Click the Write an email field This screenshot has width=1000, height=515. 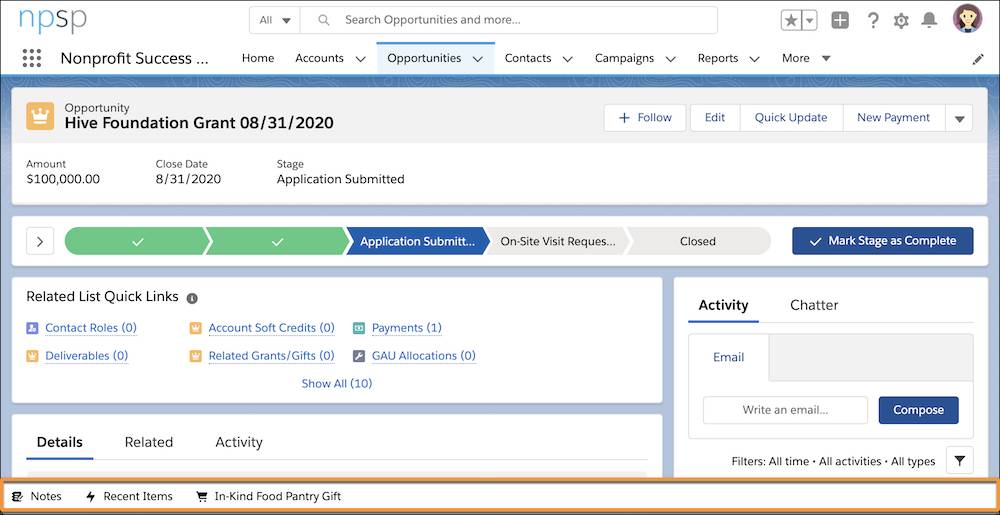pos(785,410)
